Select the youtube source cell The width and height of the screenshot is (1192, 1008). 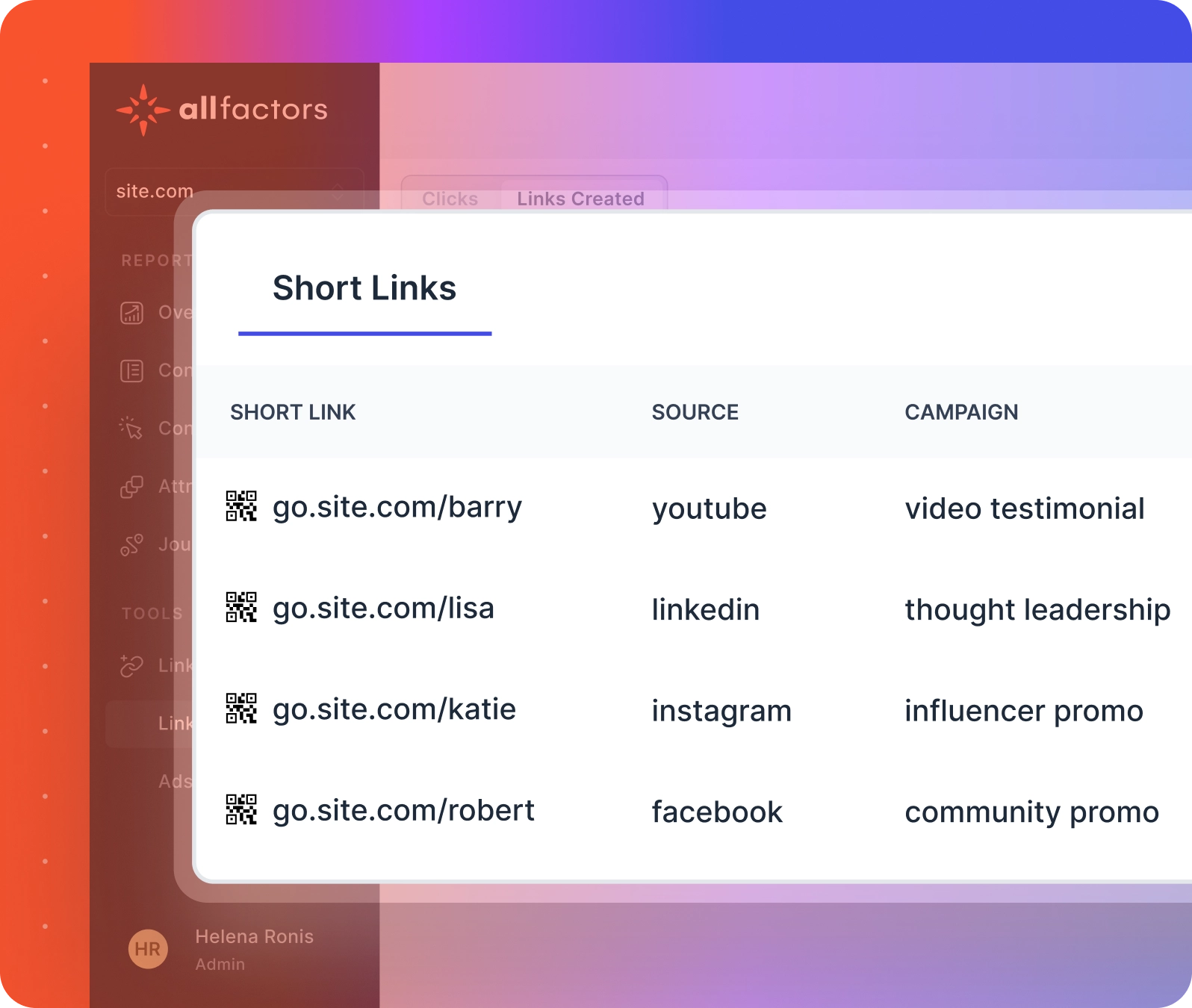coord(710,509)
